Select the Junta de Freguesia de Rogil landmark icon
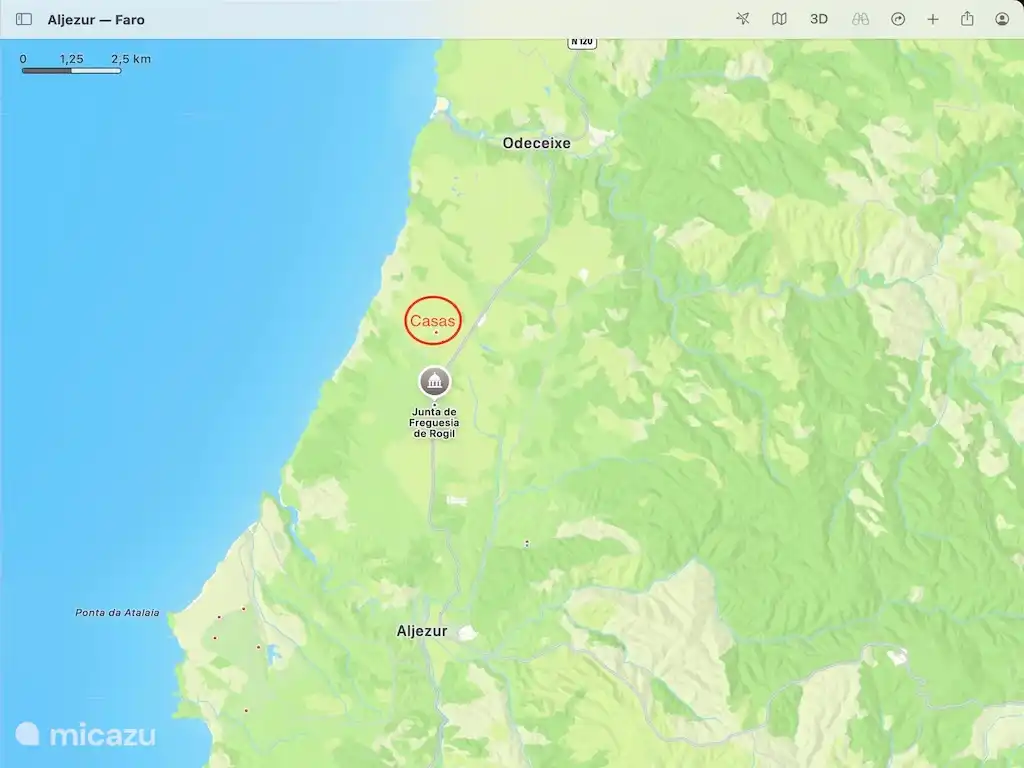The image size is (1024, 768). [x=435, y=382]
